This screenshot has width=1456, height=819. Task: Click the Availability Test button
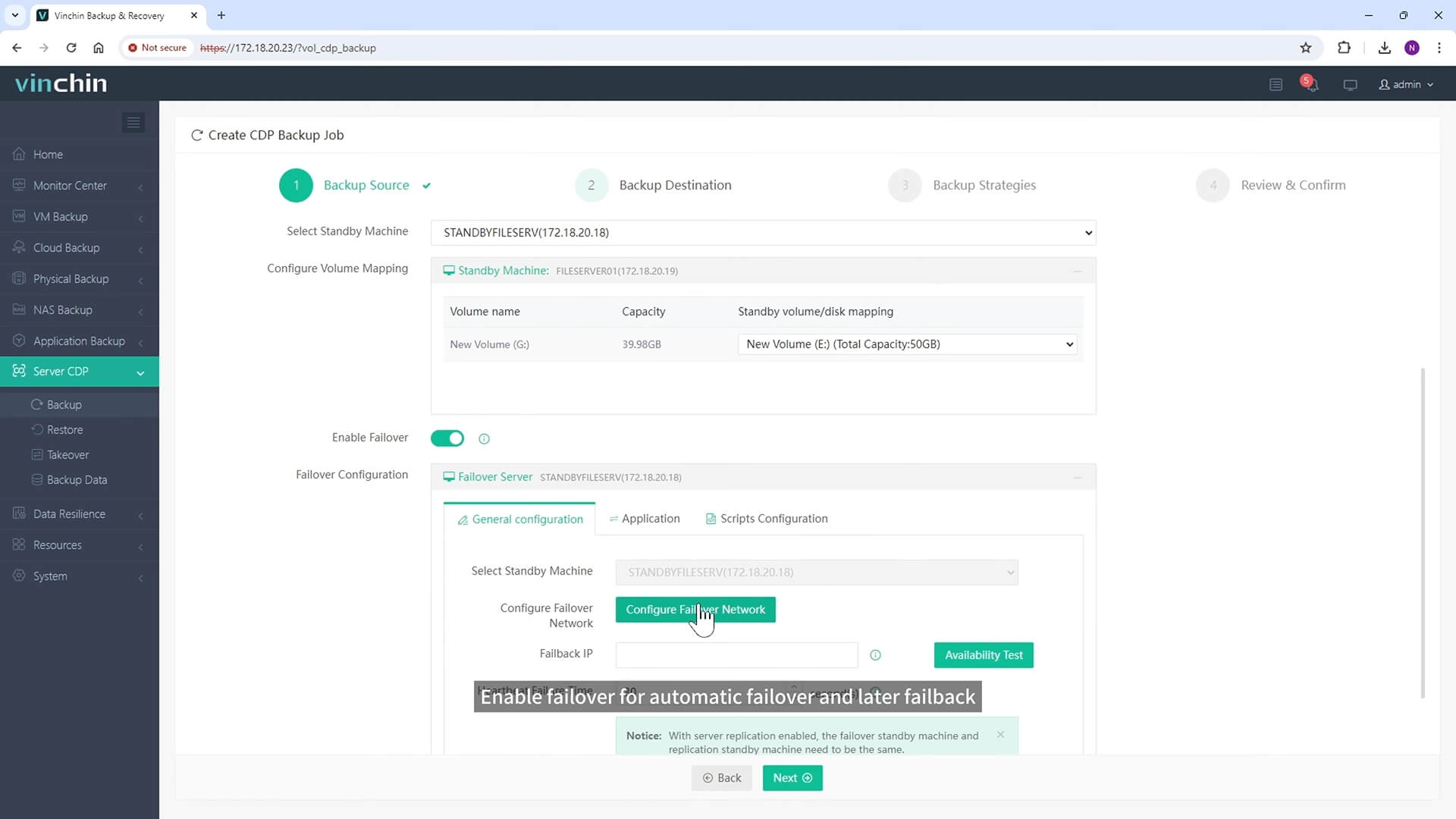click(x=984, y=655)
